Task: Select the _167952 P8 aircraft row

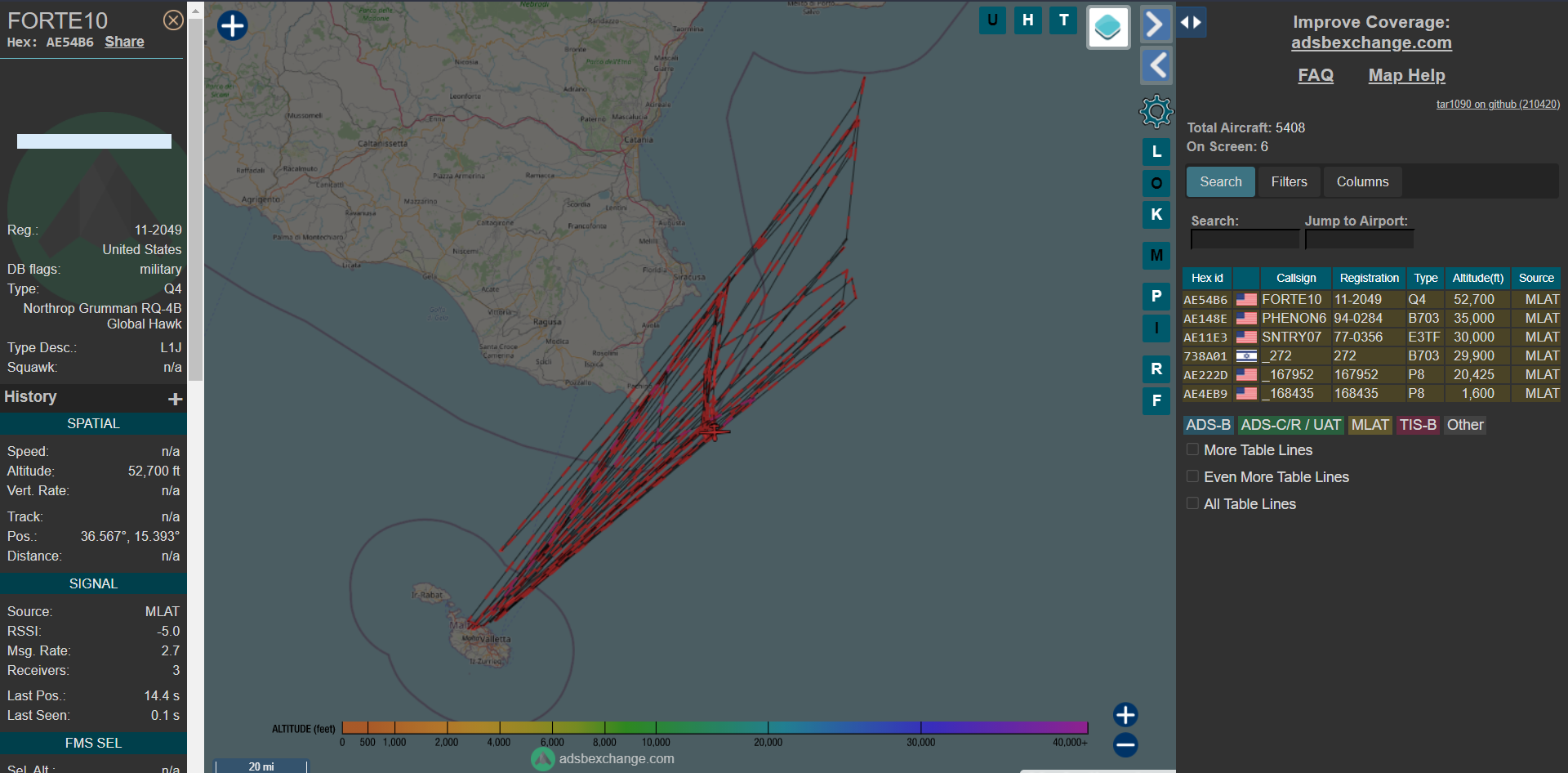Action: click(1371, 375)
